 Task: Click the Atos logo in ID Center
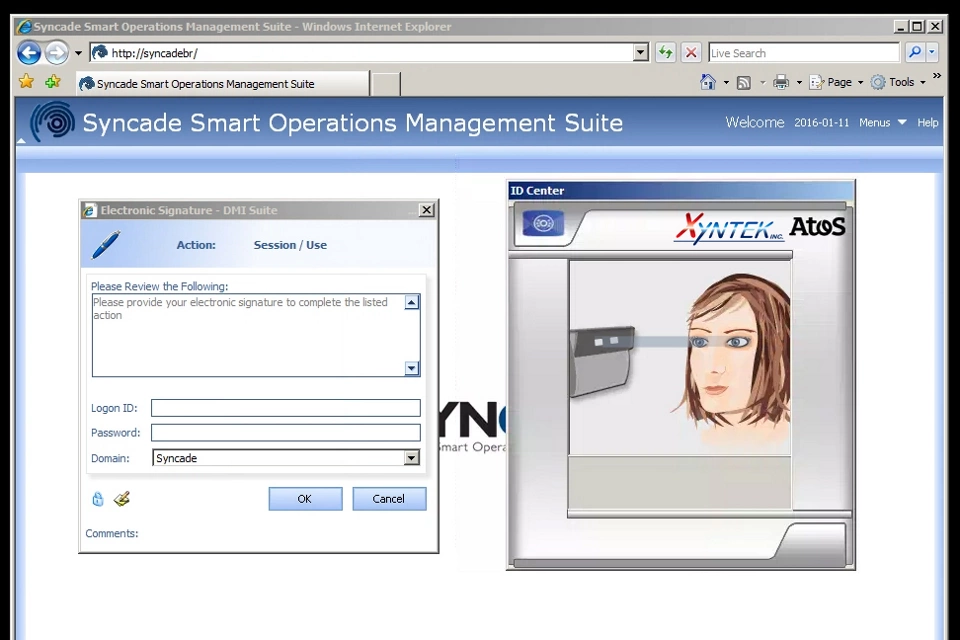click(817, 227)
